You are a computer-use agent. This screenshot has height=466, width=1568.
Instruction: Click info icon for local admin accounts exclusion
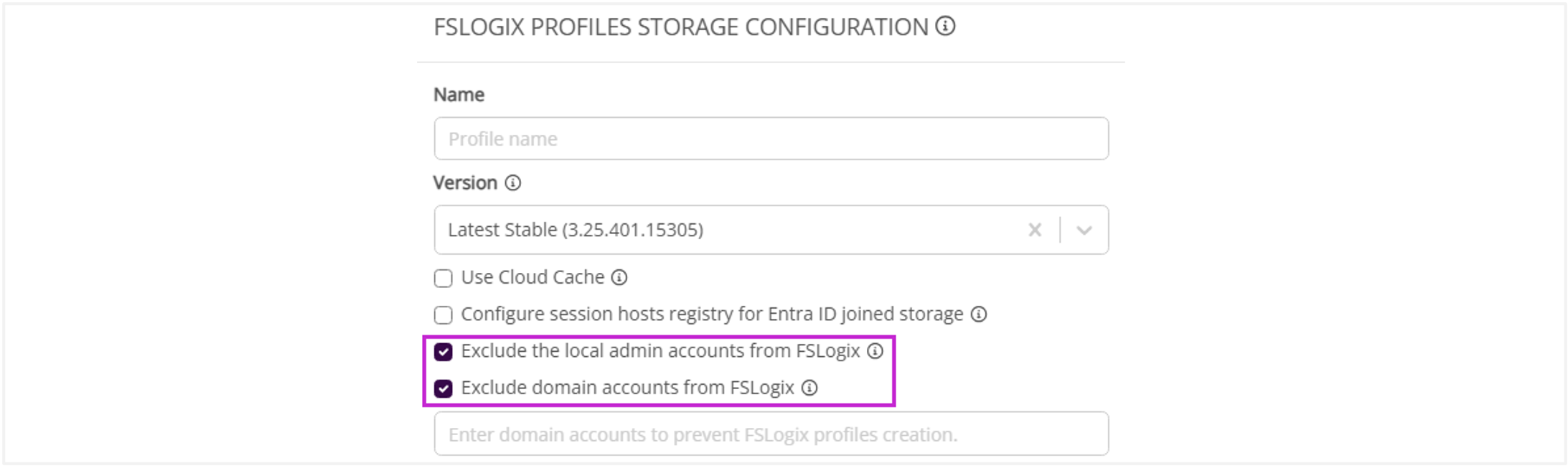[875, 351]
